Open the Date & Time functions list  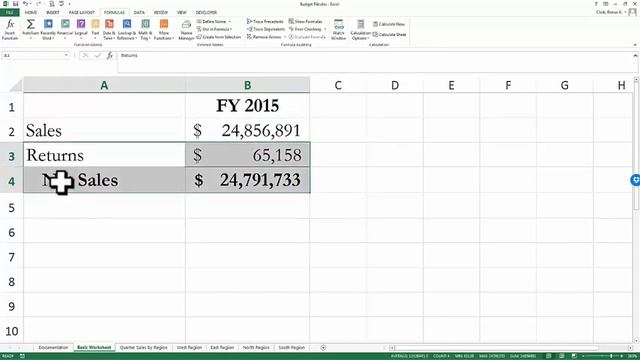(109, 30)
